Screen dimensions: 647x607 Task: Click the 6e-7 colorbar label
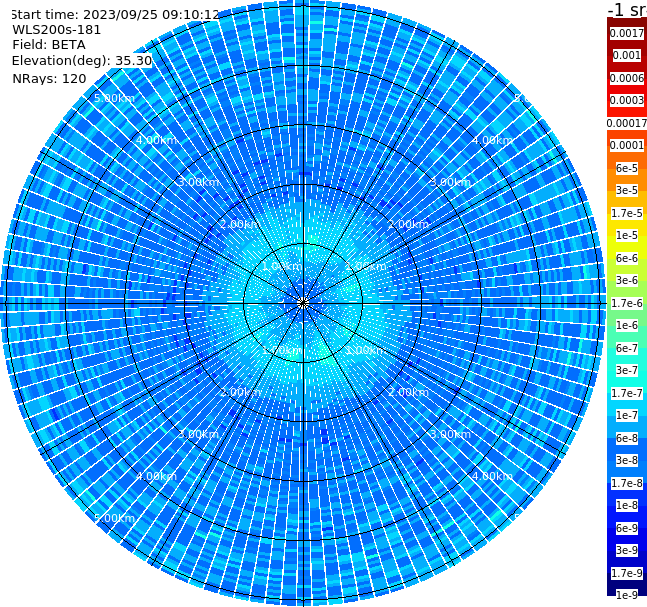pyautogui.click(x=627, y=348)
